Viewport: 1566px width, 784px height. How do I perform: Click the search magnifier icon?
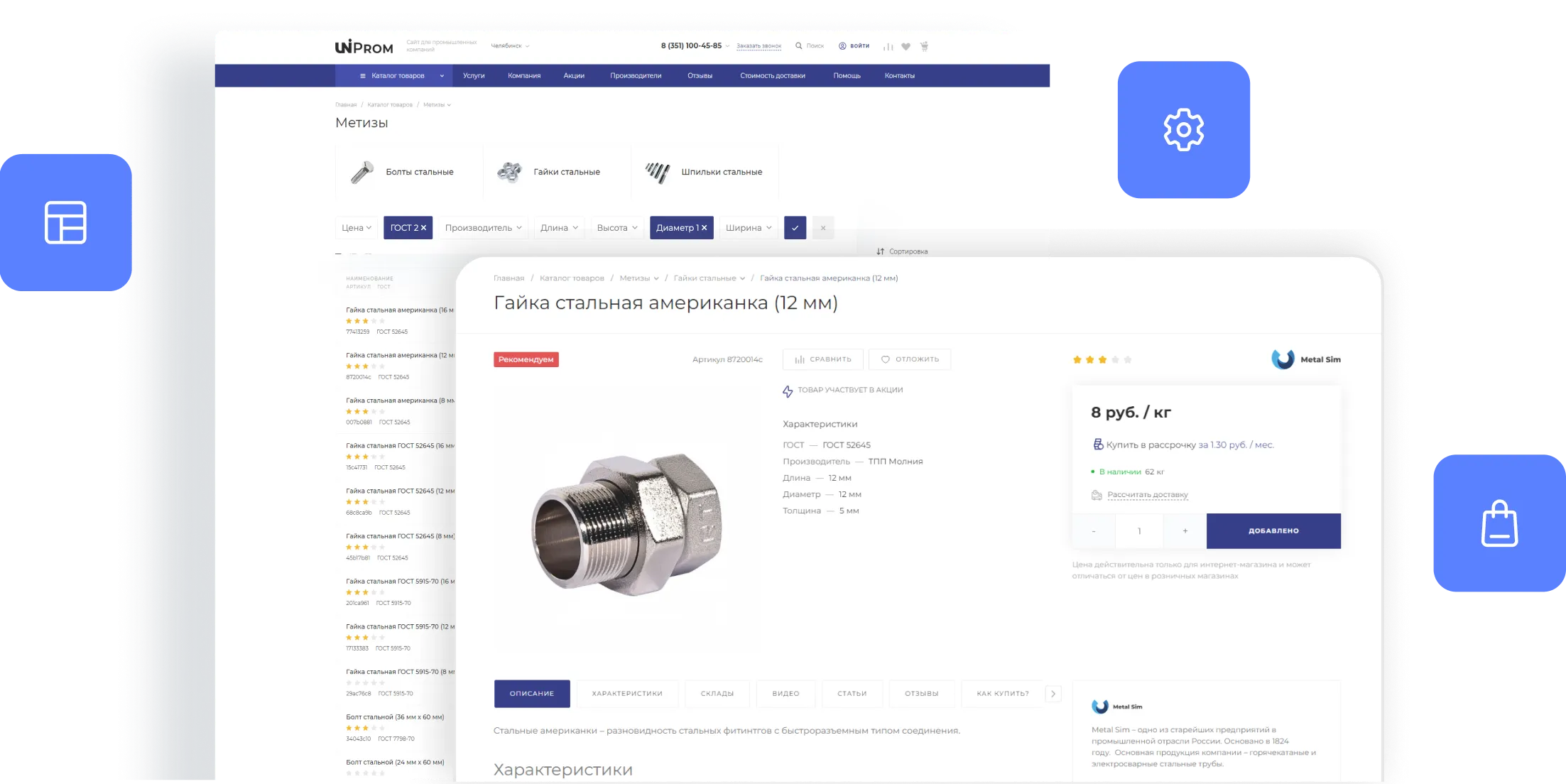[x=798, y=46]
